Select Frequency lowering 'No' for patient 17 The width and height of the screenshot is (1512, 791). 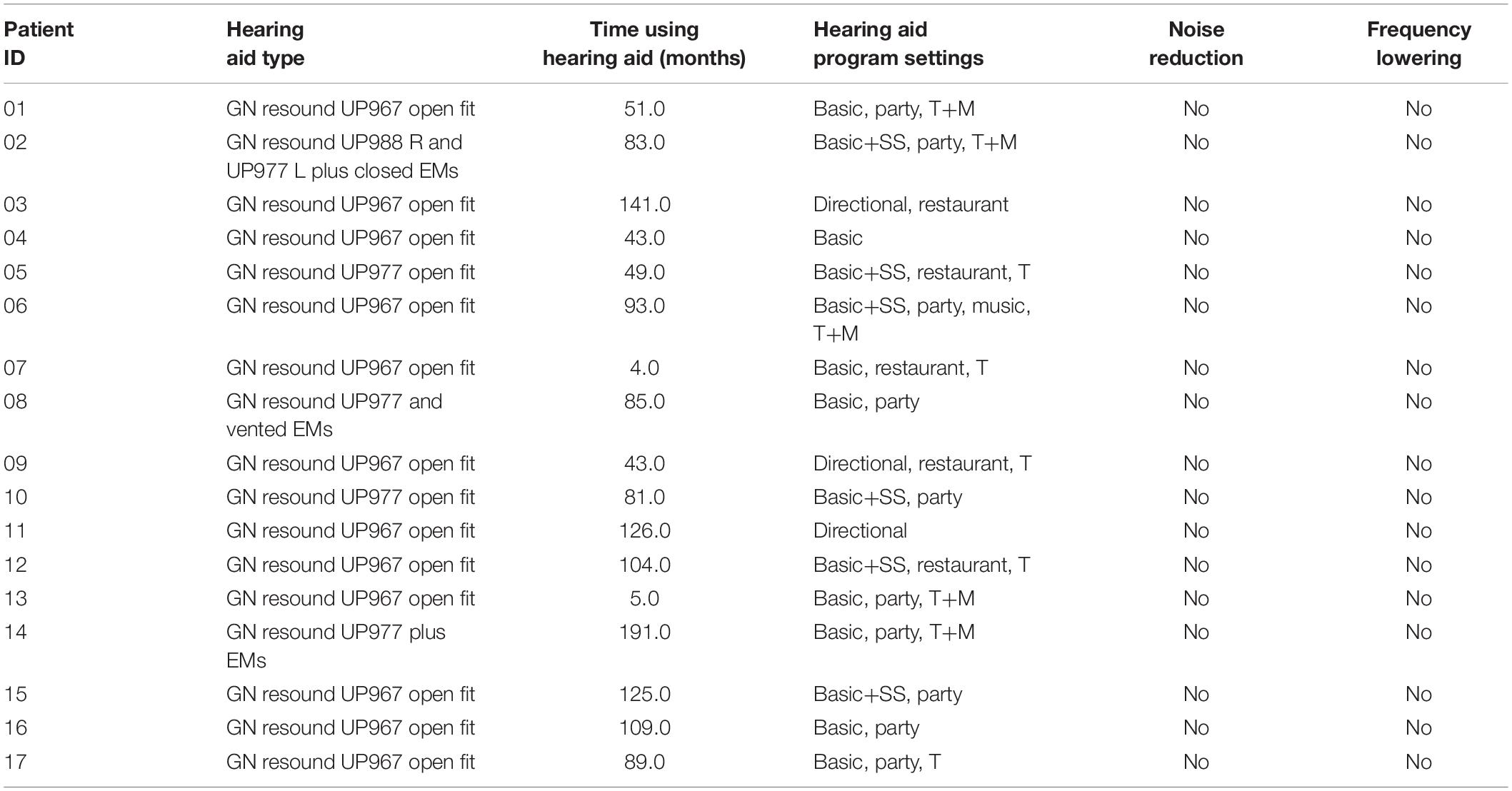pyautogui.click(x=1418, y=762)
